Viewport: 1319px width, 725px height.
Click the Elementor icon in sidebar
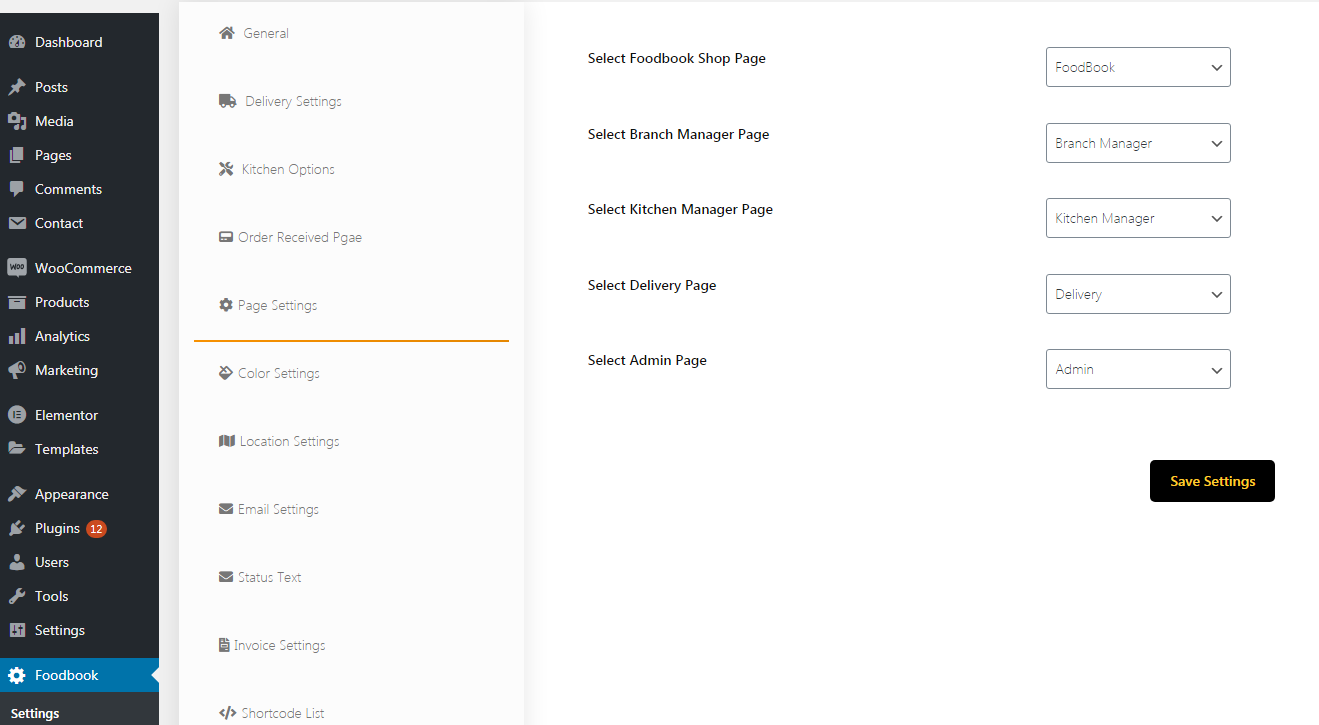(16, 415)
